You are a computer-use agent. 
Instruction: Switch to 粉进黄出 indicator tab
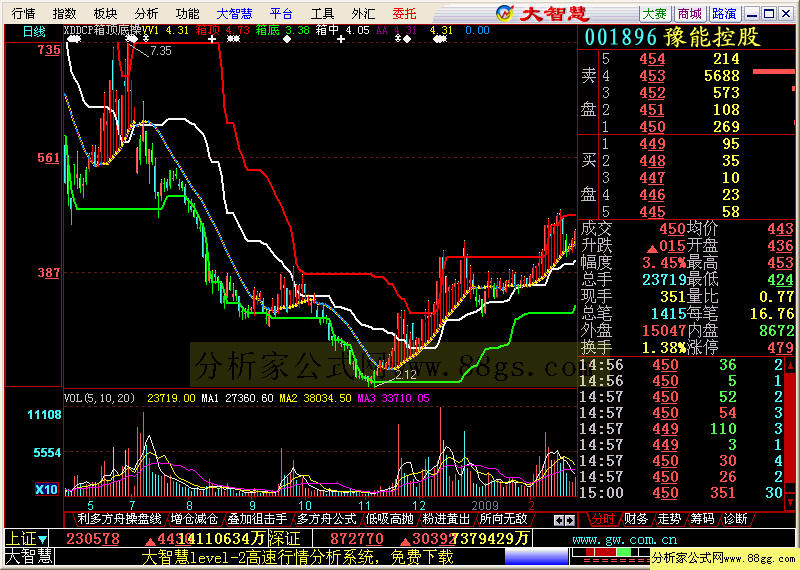click(x=446, y=519)
